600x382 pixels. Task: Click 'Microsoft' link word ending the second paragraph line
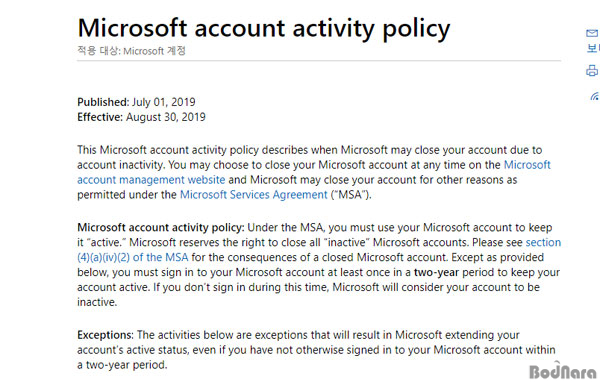tap(527, 165)
